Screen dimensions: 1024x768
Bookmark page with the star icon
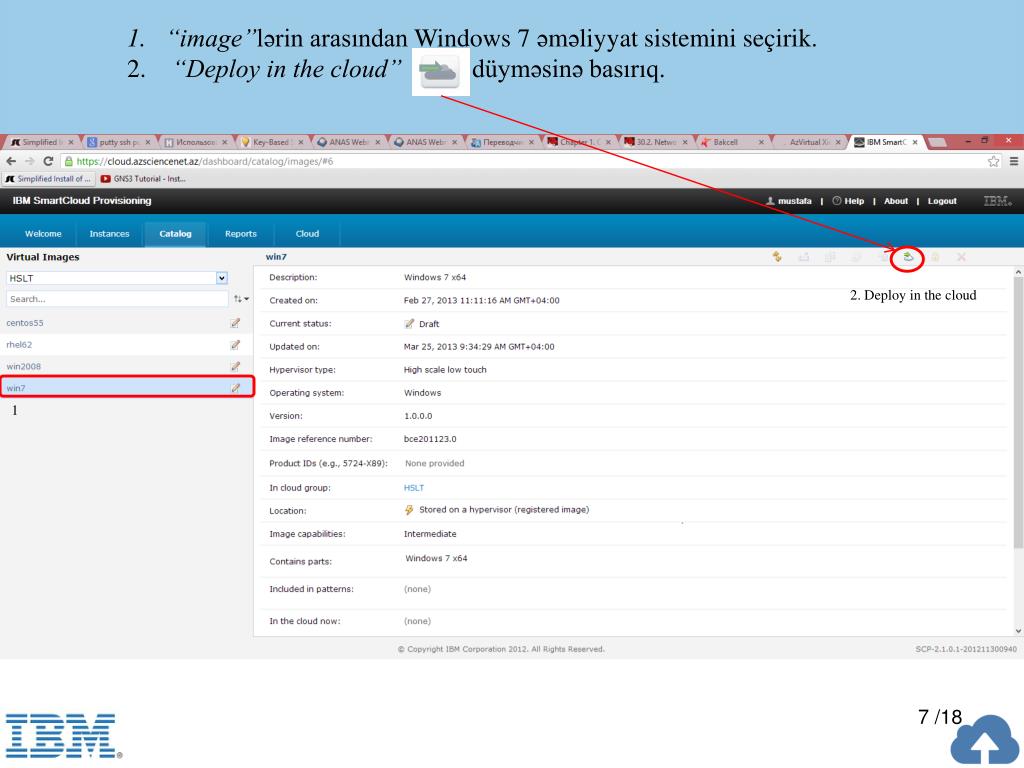point(993,161)
